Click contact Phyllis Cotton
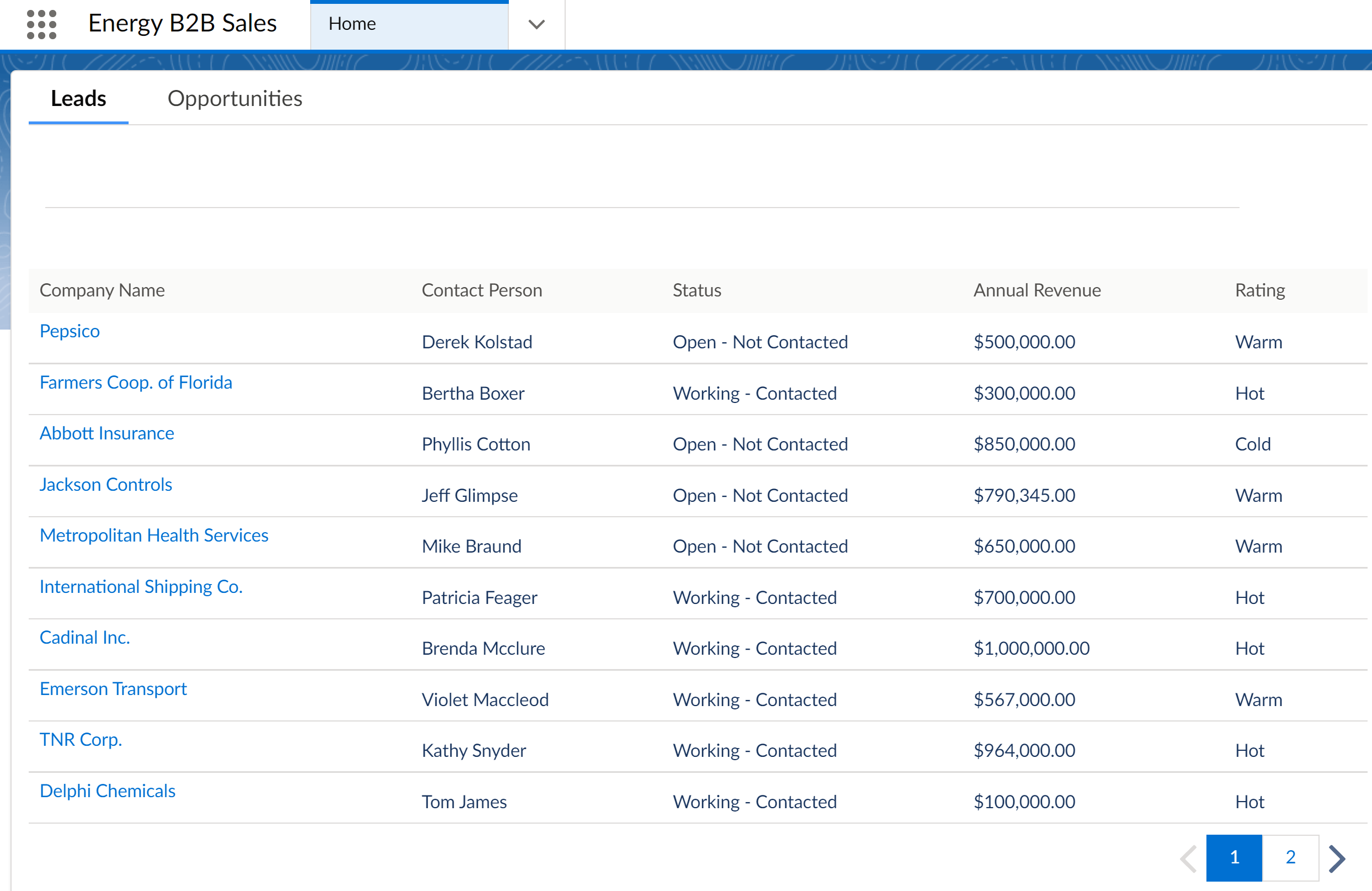 [476, 444]
